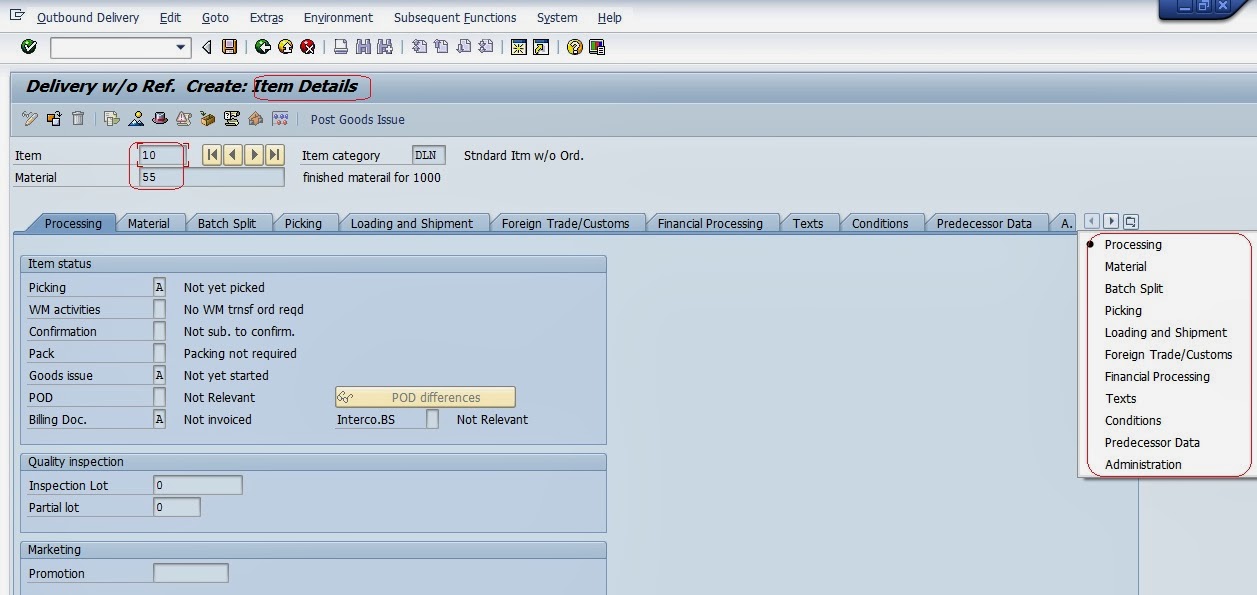Image resolution: width=1257 pixels, height=595 pixels.
Task: Select Batch Split in the tab list popup
Action: pyautogui.click(x=1134, y=288)
